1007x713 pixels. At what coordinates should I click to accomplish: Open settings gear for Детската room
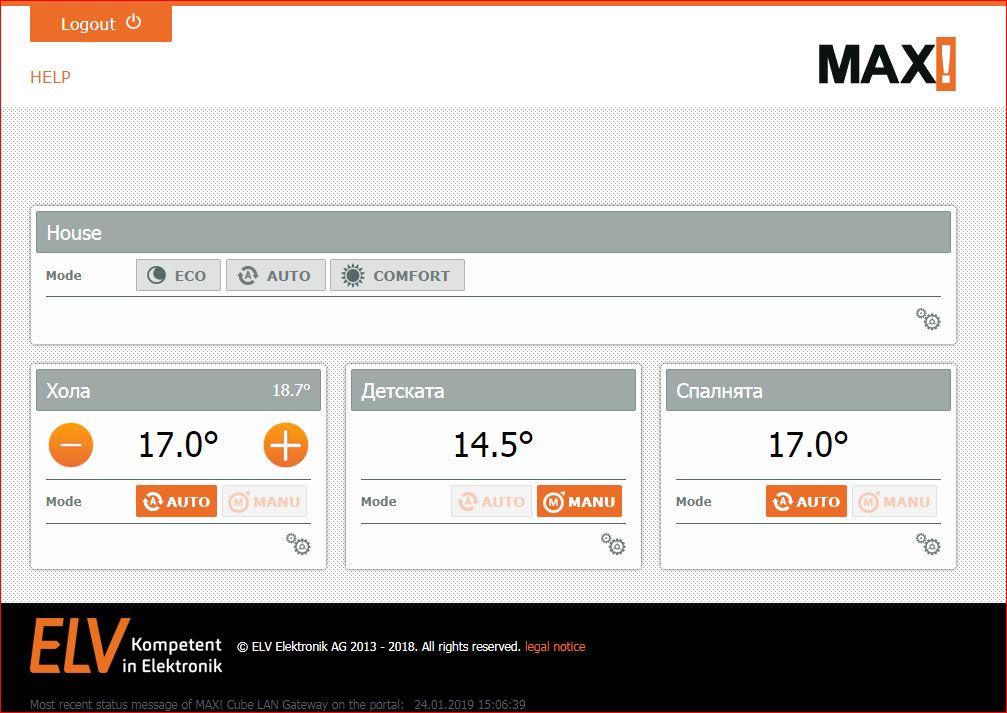click(x=613, y=544)
